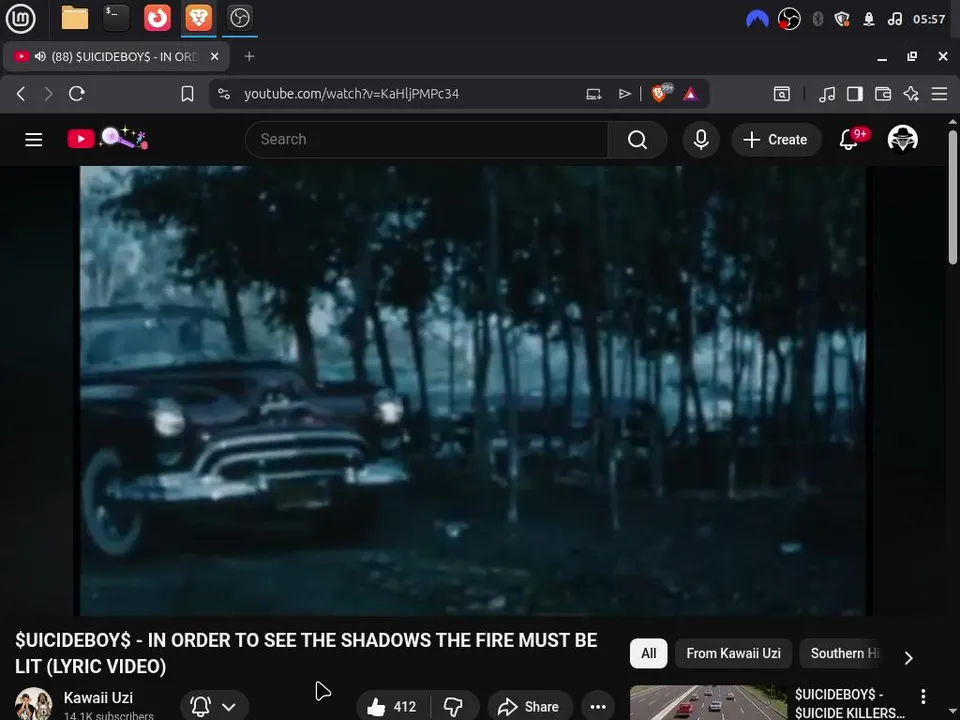
Task: Click the install app icon in address bar
Action: click(x=593, y=94)
